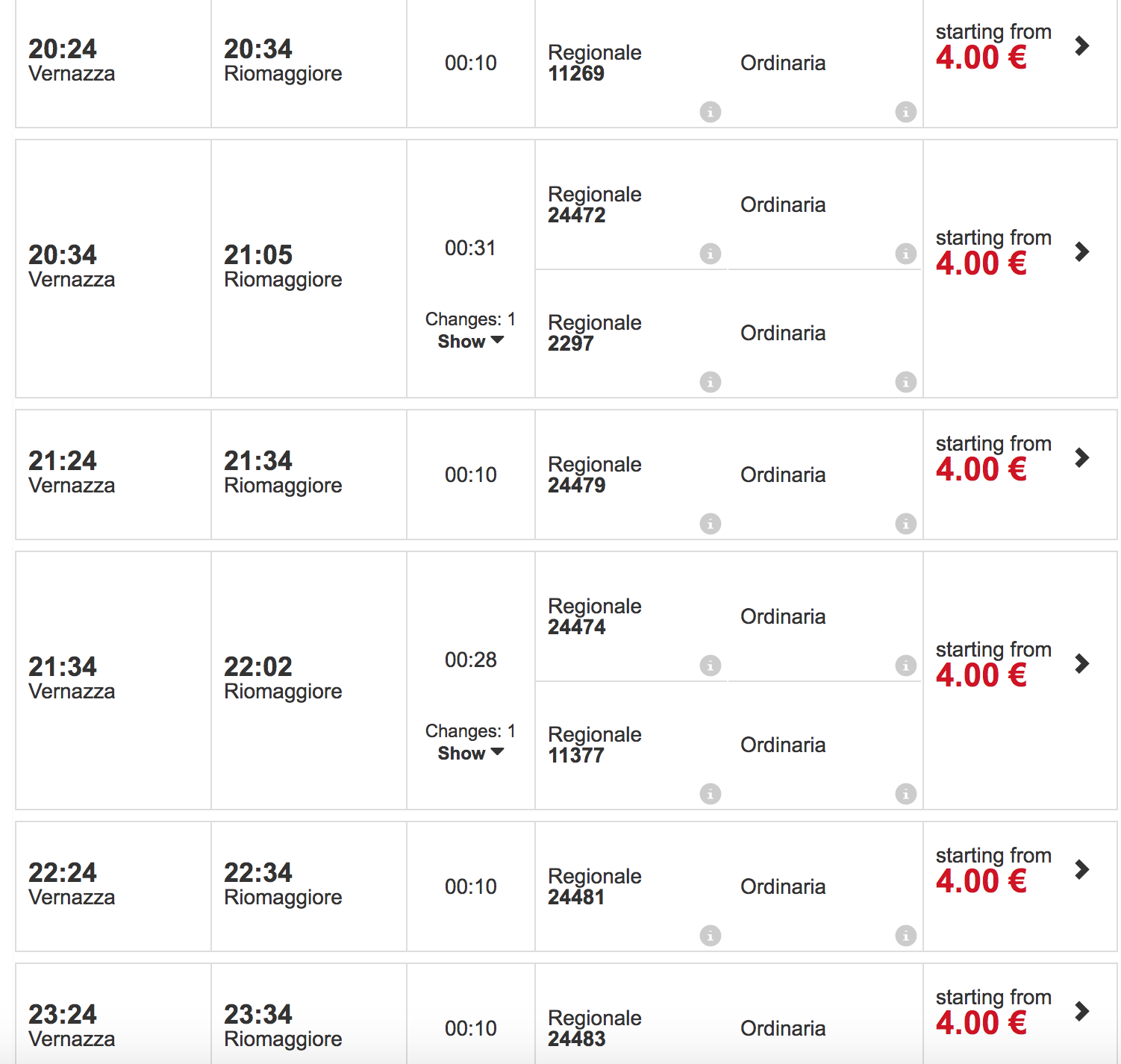
Task: Select 4.00 € price on 20:34 departure
Action: click(981, 264)
